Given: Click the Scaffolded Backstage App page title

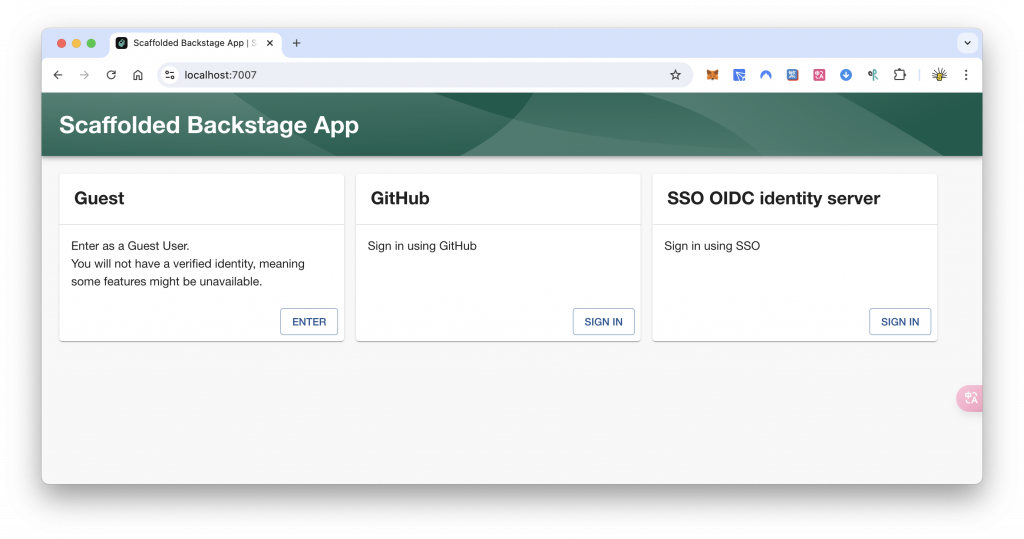Looking at the screenshot, I should [x=209, y=125].
